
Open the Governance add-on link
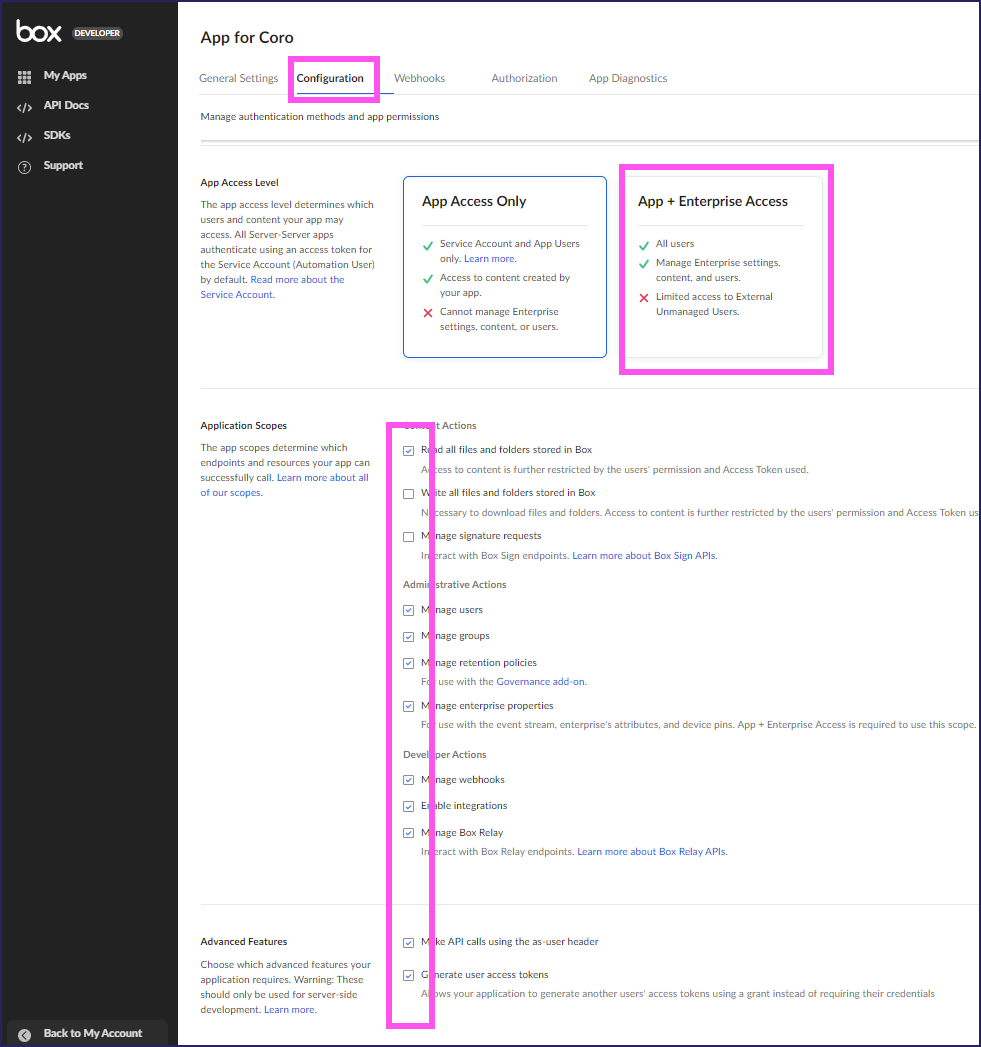coord(540,682)
